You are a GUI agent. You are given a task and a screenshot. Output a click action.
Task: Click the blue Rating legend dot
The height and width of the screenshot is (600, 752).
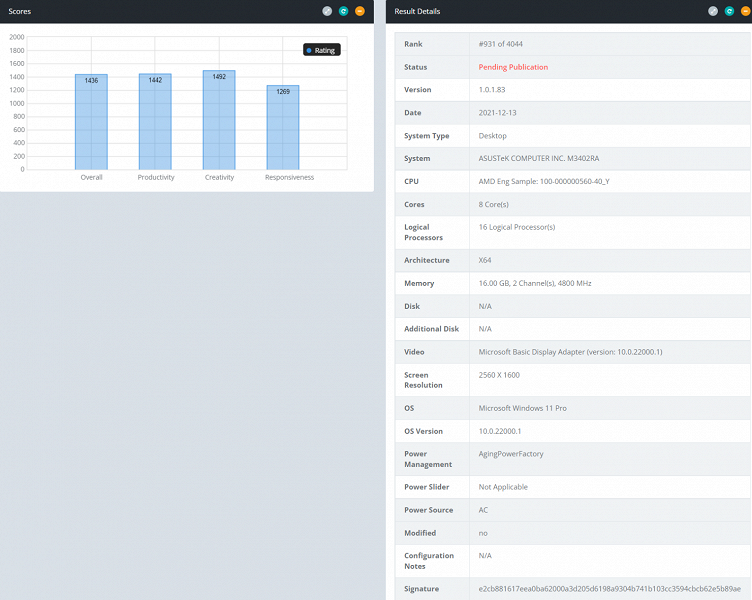click(x=310, y=50)
